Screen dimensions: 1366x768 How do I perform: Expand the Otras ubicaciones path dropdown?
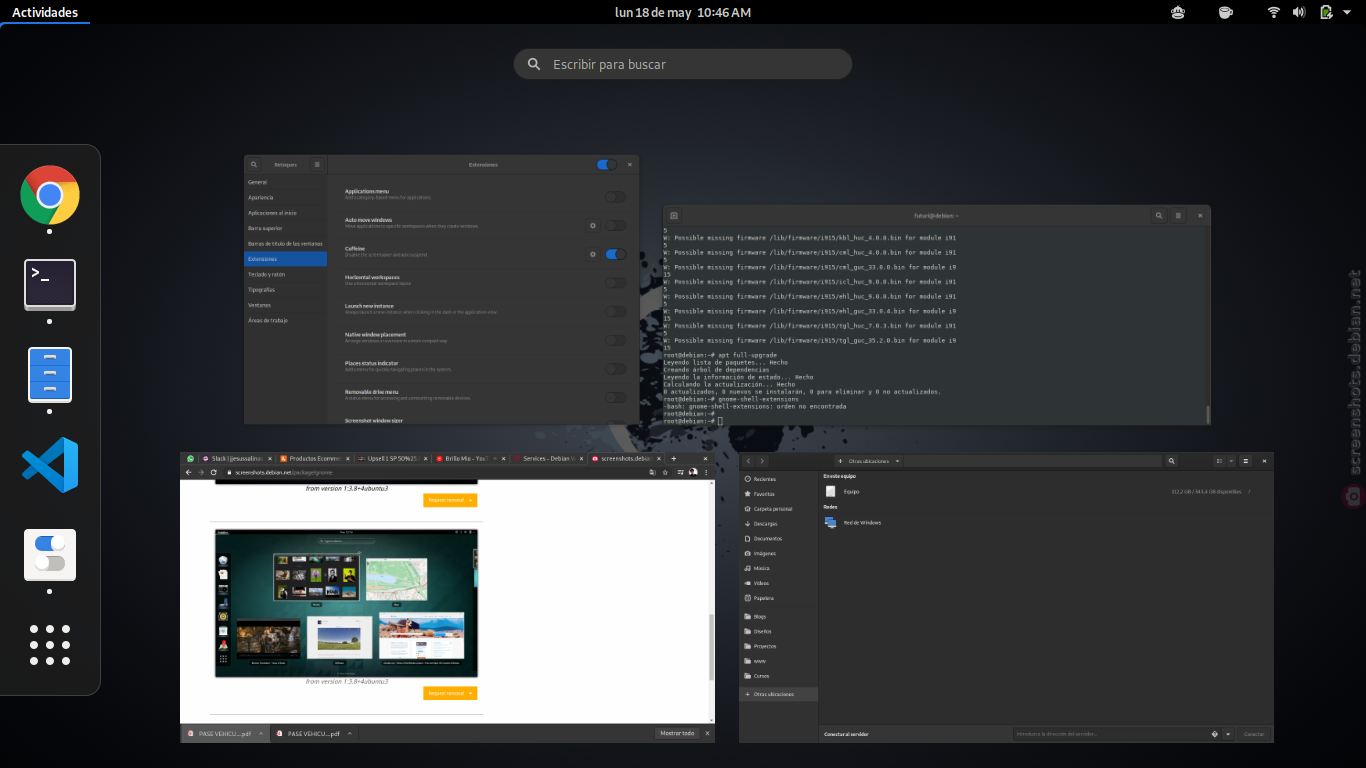point(898,461)
